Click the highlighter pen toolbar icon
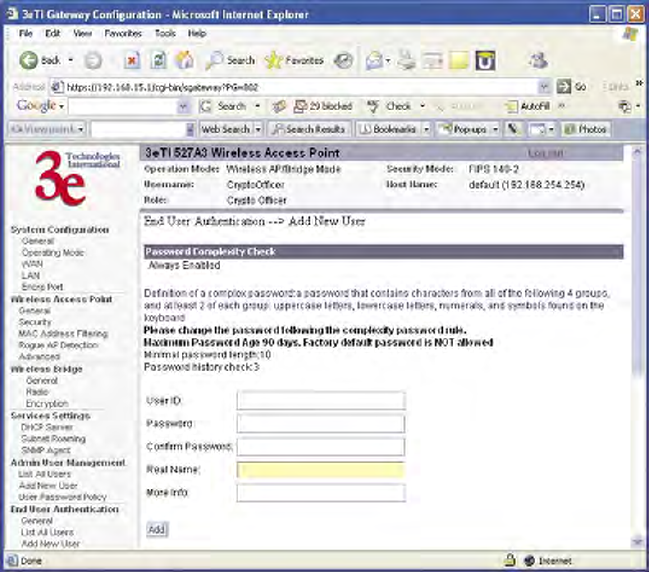Image resolution: width=649 pixels, height=572 pixels. pos(513,130)
